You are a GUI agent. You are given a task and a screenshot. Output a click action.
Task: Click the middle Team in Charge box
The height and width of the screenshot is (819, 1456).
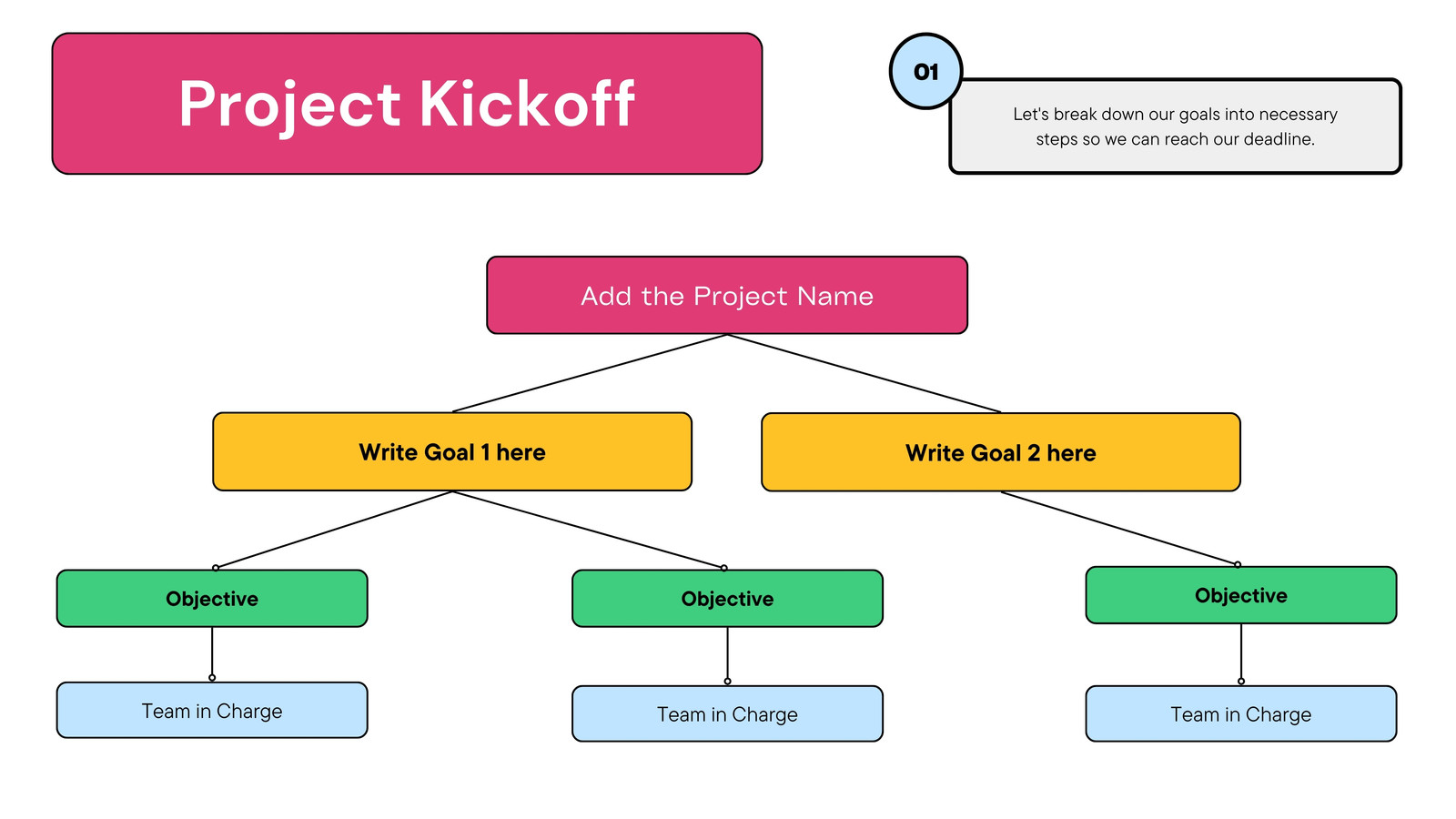(x=727, y=713)
